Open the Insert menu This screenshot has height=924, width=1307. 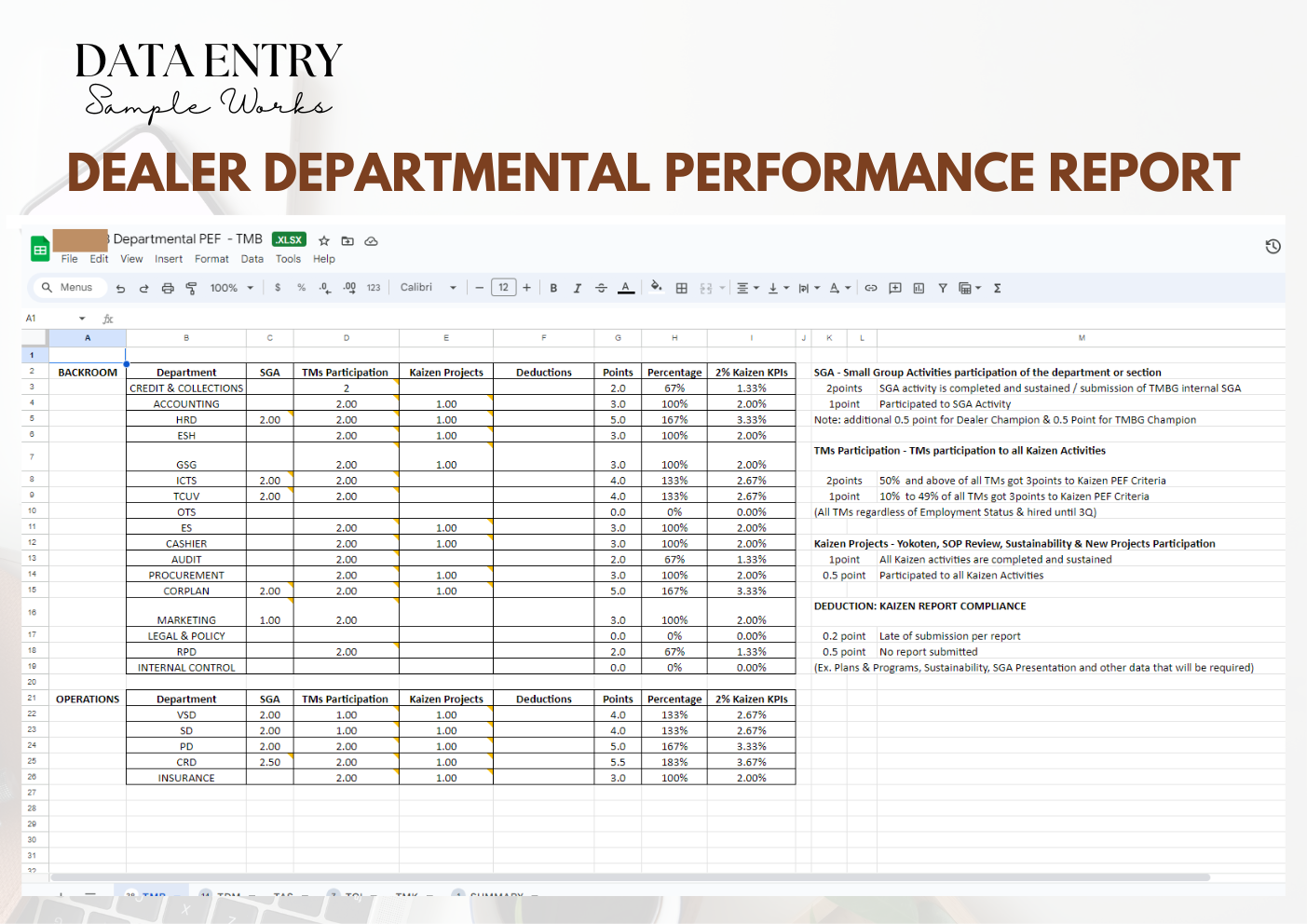pos(169,259)
